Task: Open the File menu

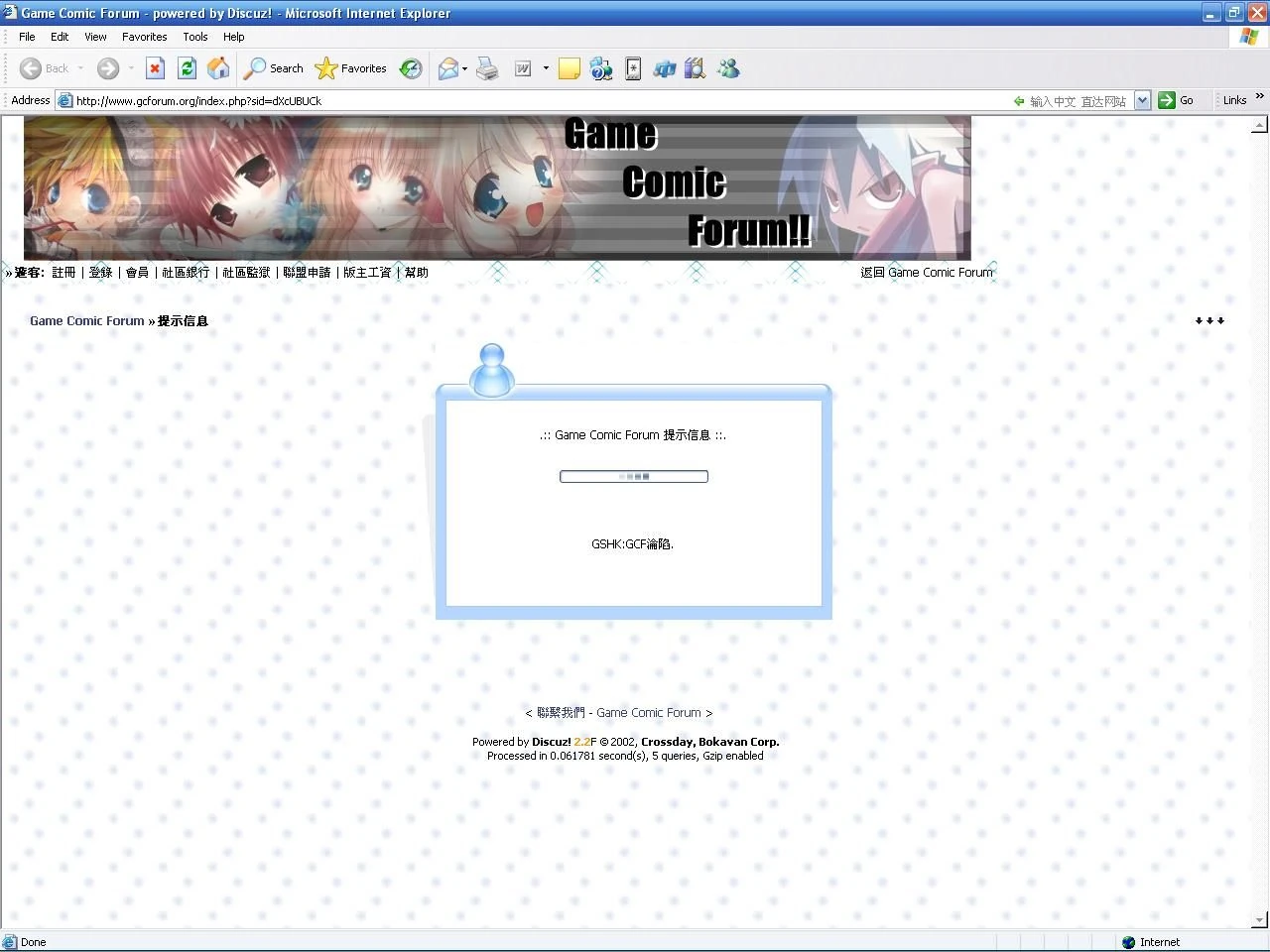Action: [27, 37]
